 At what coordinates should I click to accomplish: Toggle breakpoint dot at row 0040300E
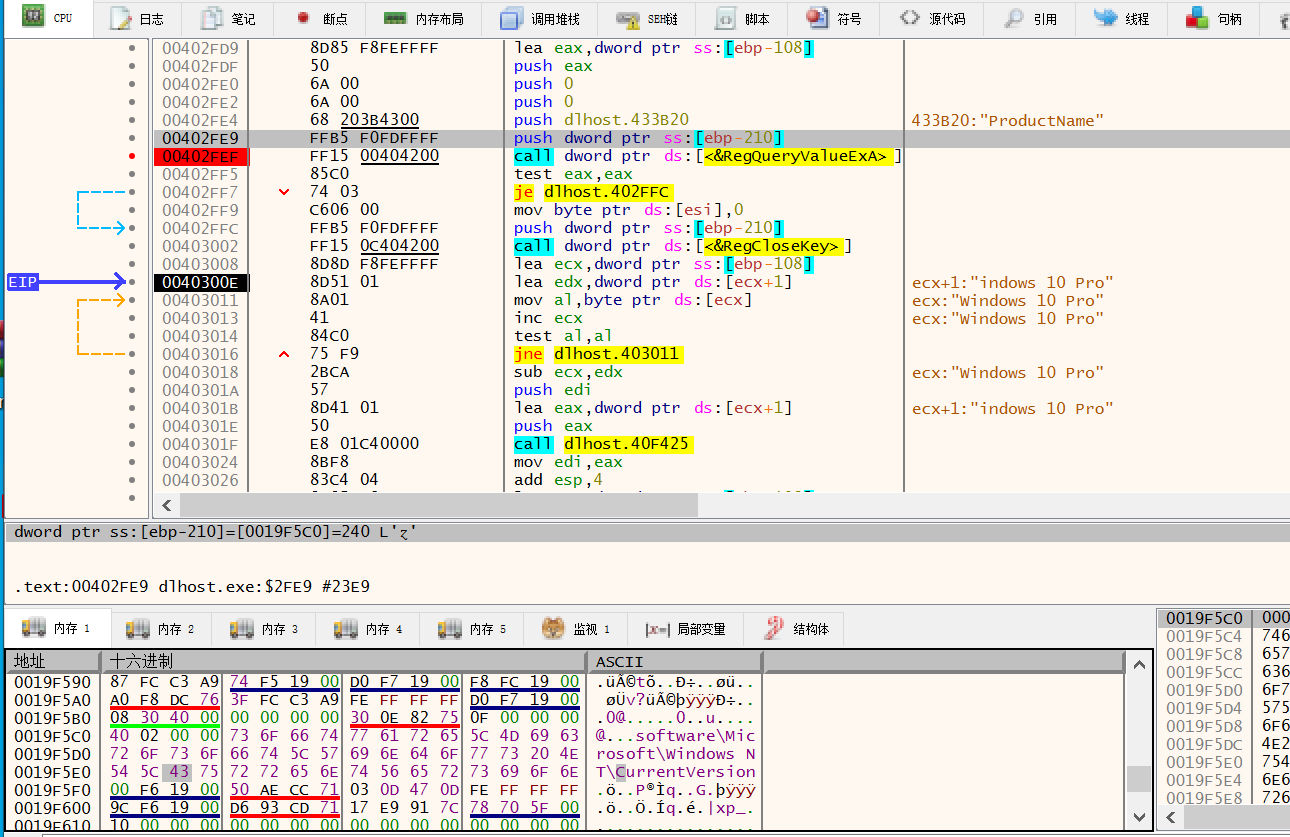pyautogui.click(x=132, y=282)
